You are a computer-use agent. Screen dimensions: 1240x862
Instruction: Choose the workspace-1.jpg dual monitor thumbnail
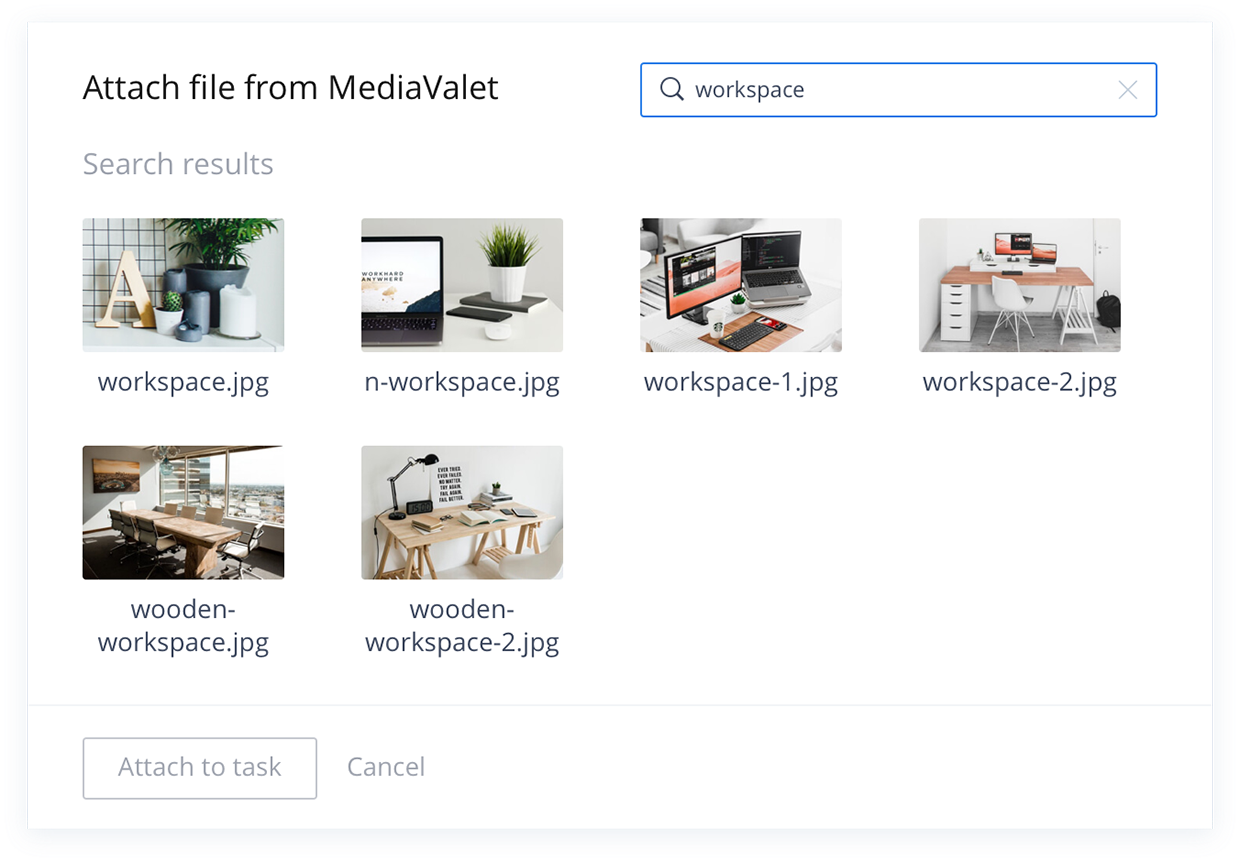(741, 285)
